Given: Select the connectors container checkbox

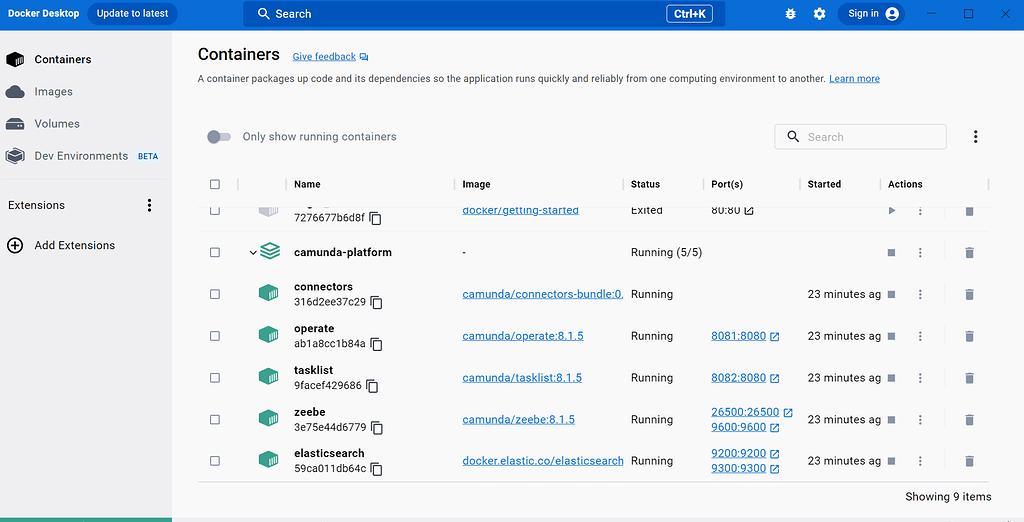Looking at the screenshot, I should coord(215,295).
